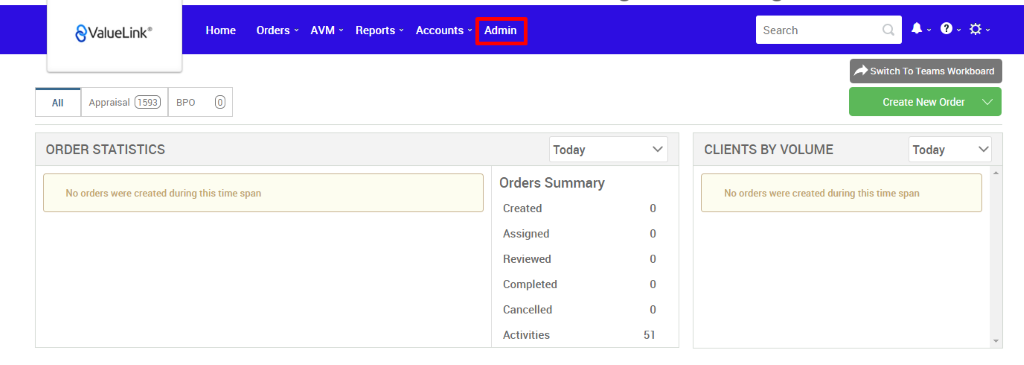Click the Assigned row in Orders Summary

(580, 234)
